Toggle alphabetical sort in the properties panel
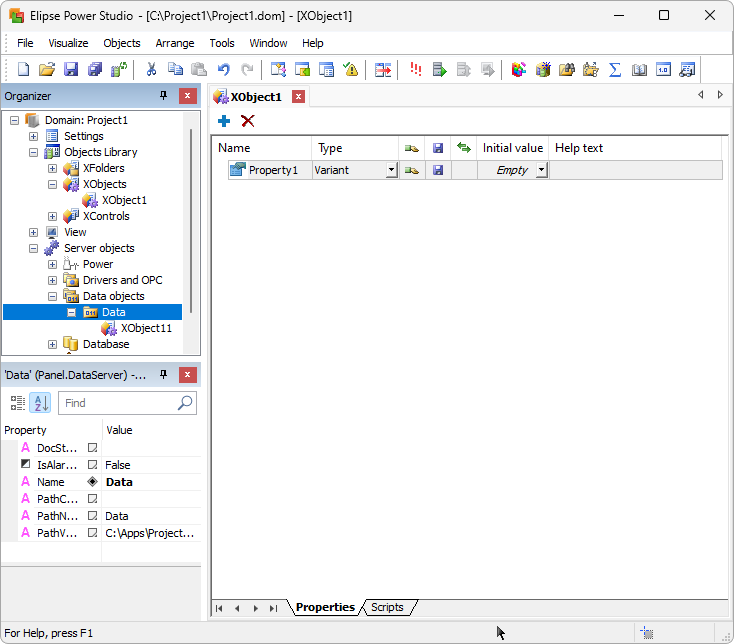The width and height of the screenshot is (734, 644). point(40,403)
